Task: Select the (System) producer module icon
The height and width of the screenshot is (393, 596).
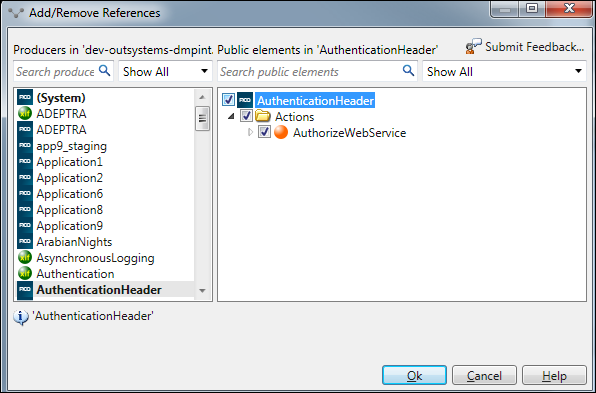Action: [x=25, y=98]
